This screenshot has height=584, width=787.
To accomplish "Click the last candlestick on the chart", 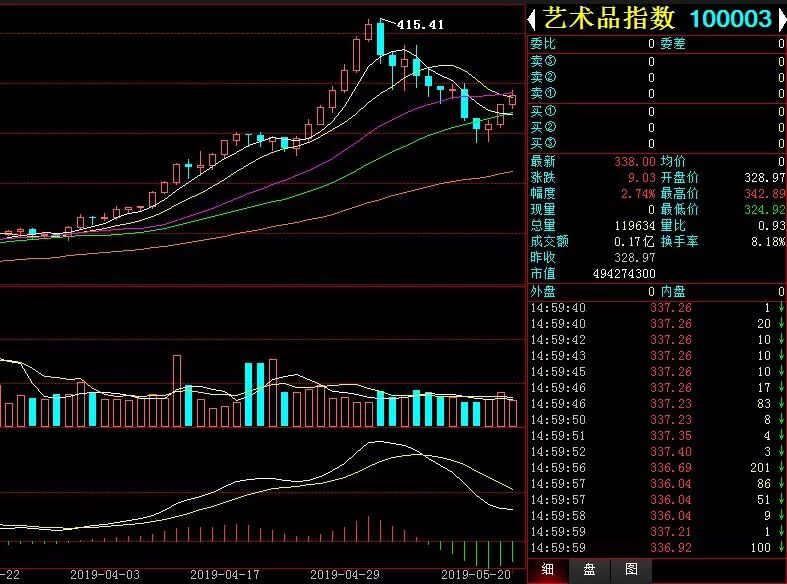I will point(512,99).
